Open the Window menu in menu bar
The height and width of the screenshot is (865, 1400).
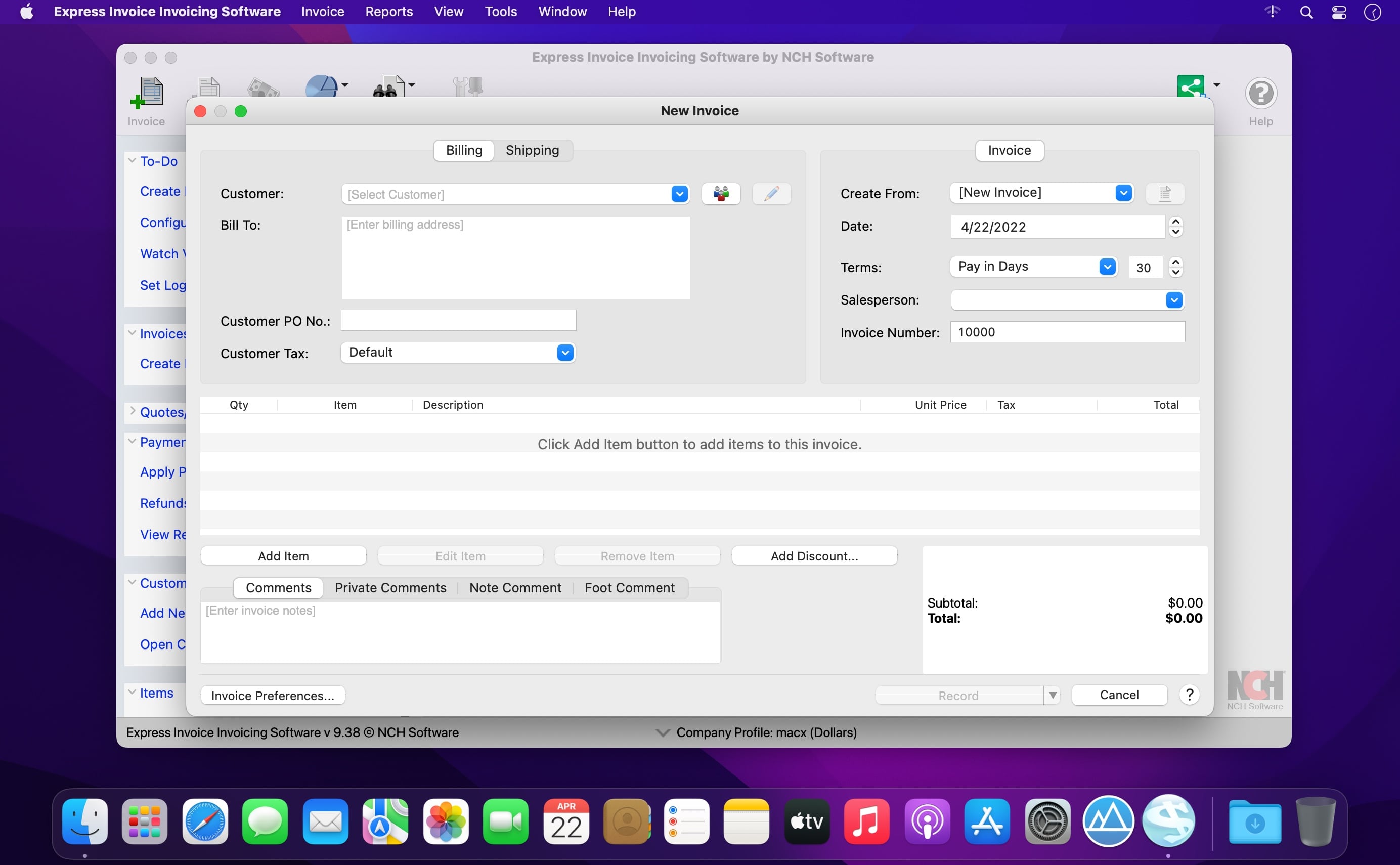[x=562, y=12]
